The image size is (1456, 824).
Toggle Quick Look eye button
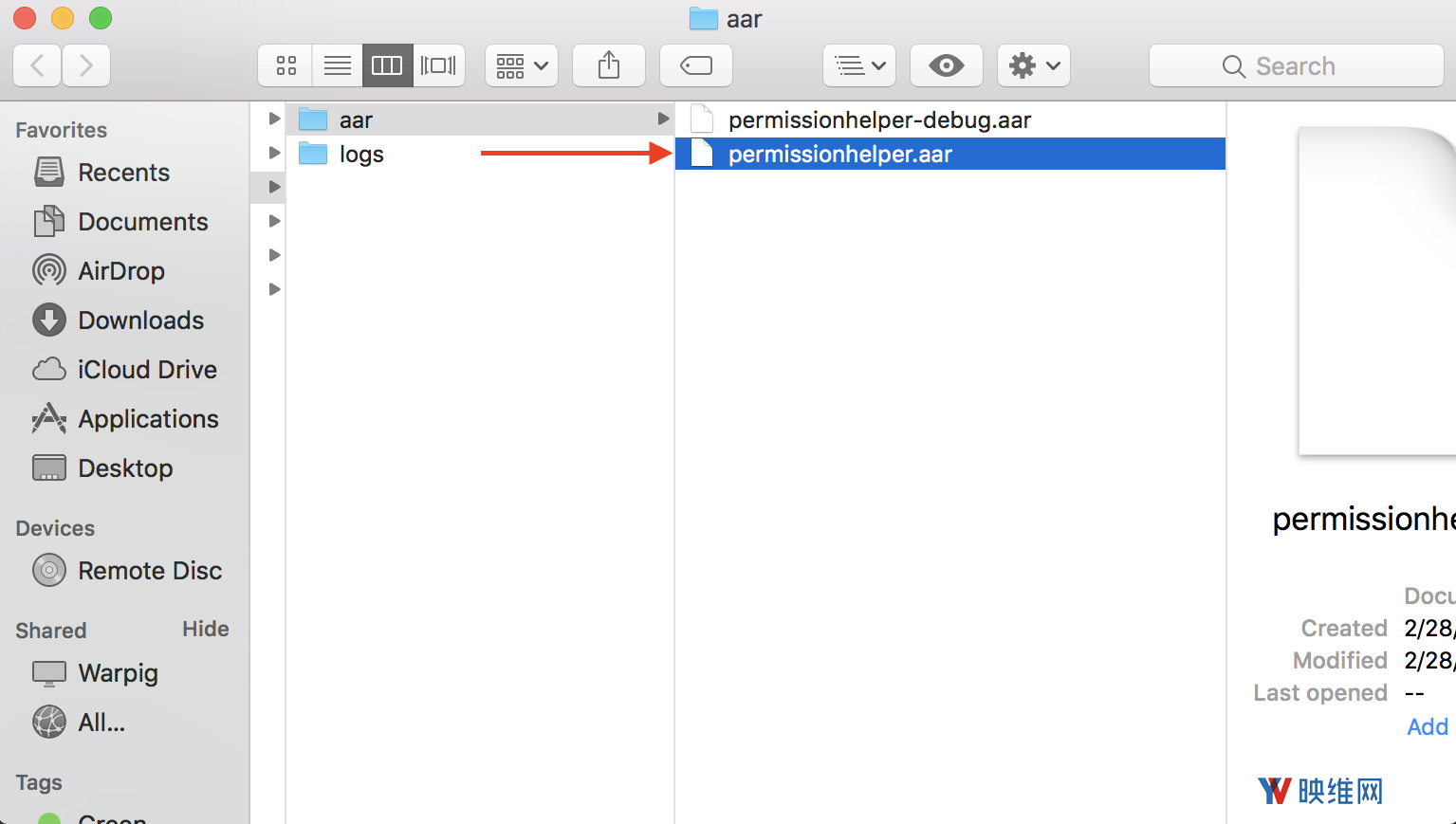(946, 65)
